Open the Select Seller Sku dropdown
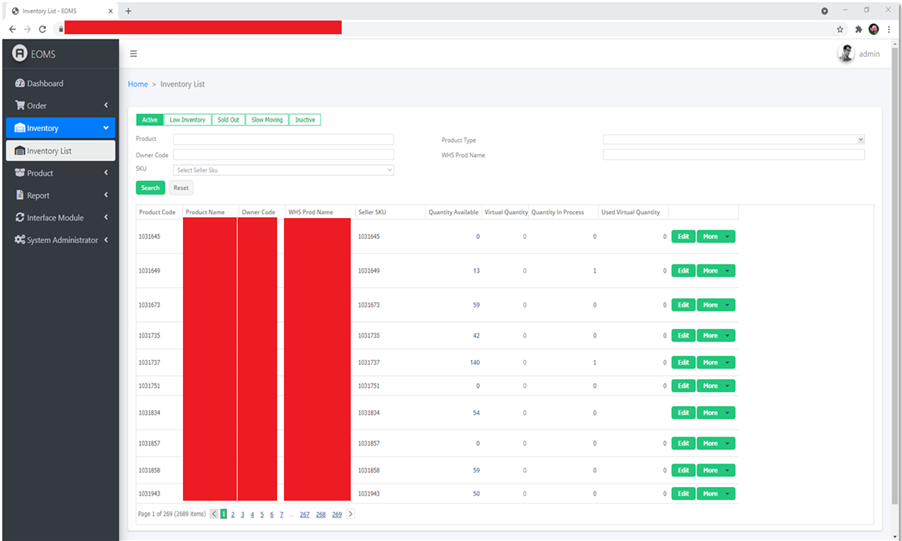Screen dimensions: 902x541 [x=284, y=170]
